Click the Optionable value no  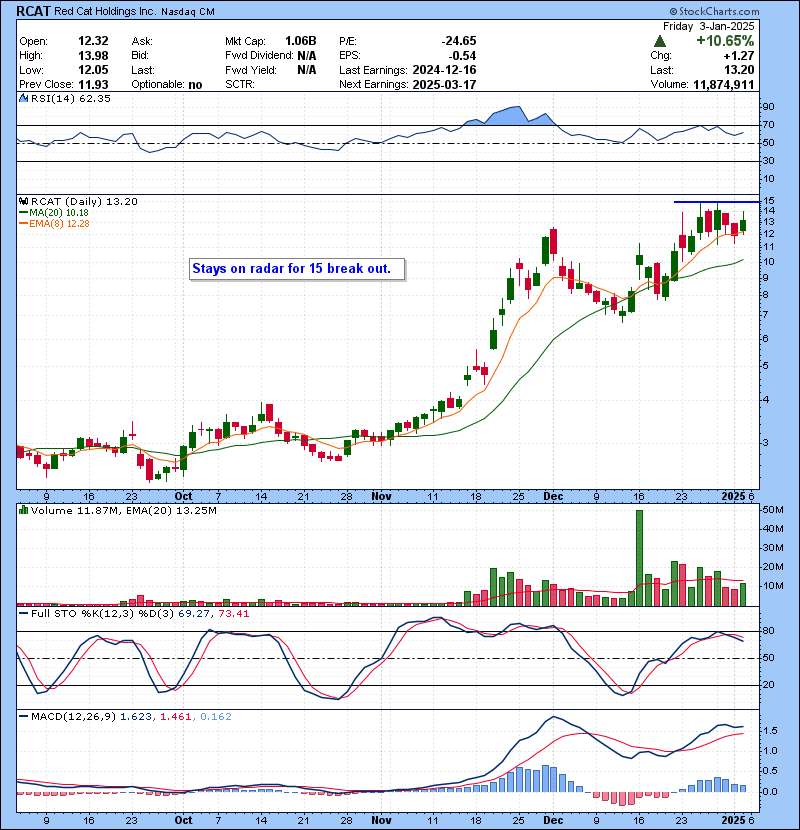[195, 85]
